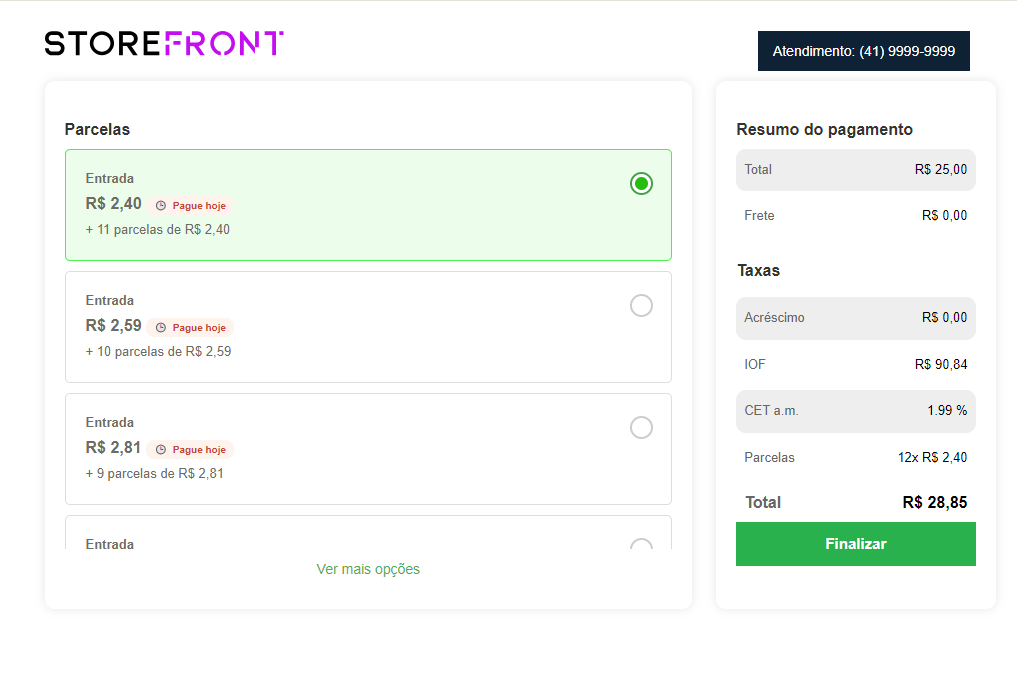Image resolution: width=1017 pixels, height=675 pixels.
Task: Click the clock icon beside R$ 2,40
Action: 161,206
